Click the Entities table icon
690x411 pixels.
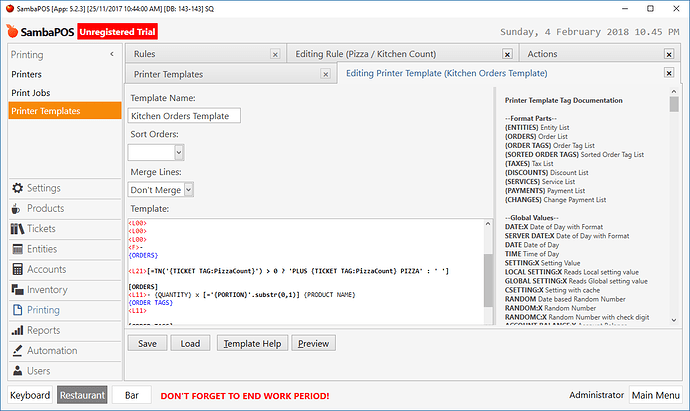pyautogui.click(x=18, y=249)
